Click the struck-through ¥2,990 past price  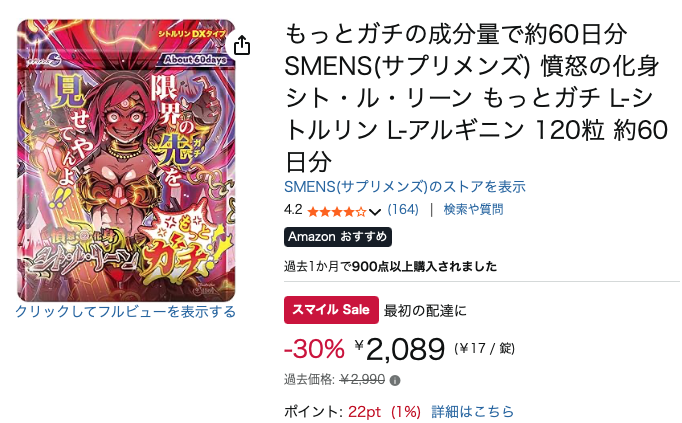pos(362,380)
